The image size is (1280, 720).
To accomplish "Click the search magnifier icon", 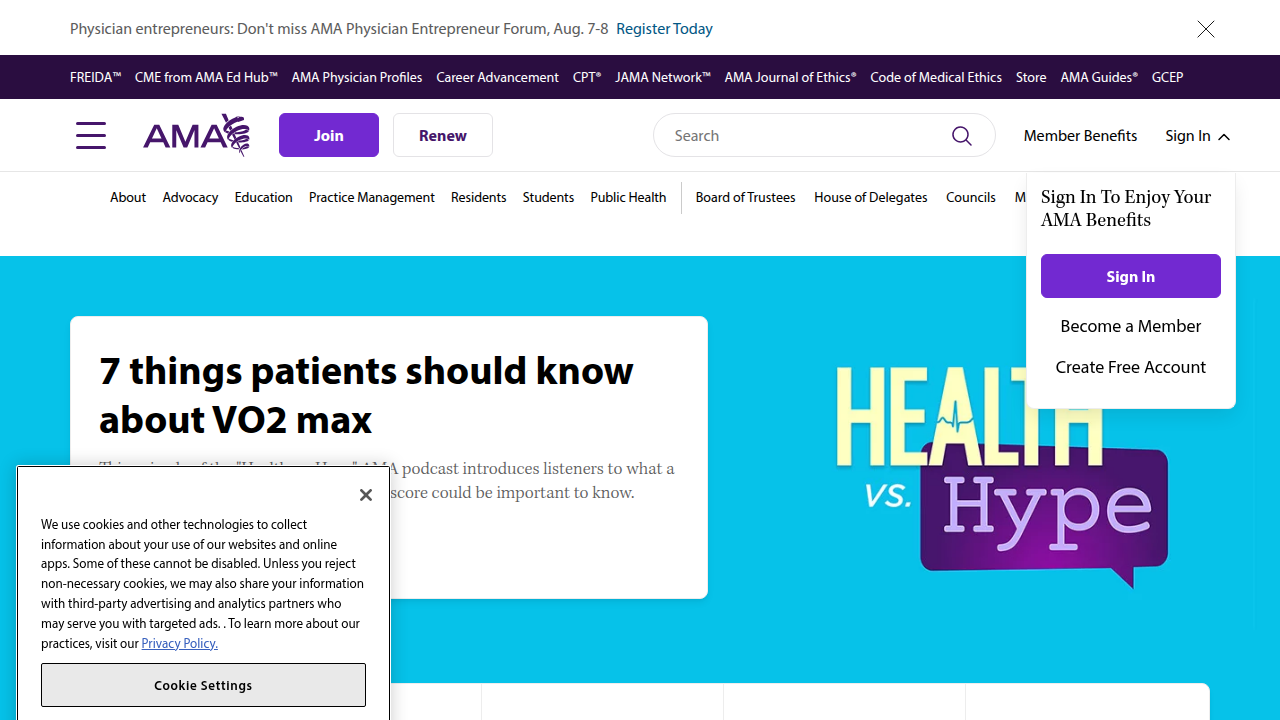I will [x=962, y=135].
